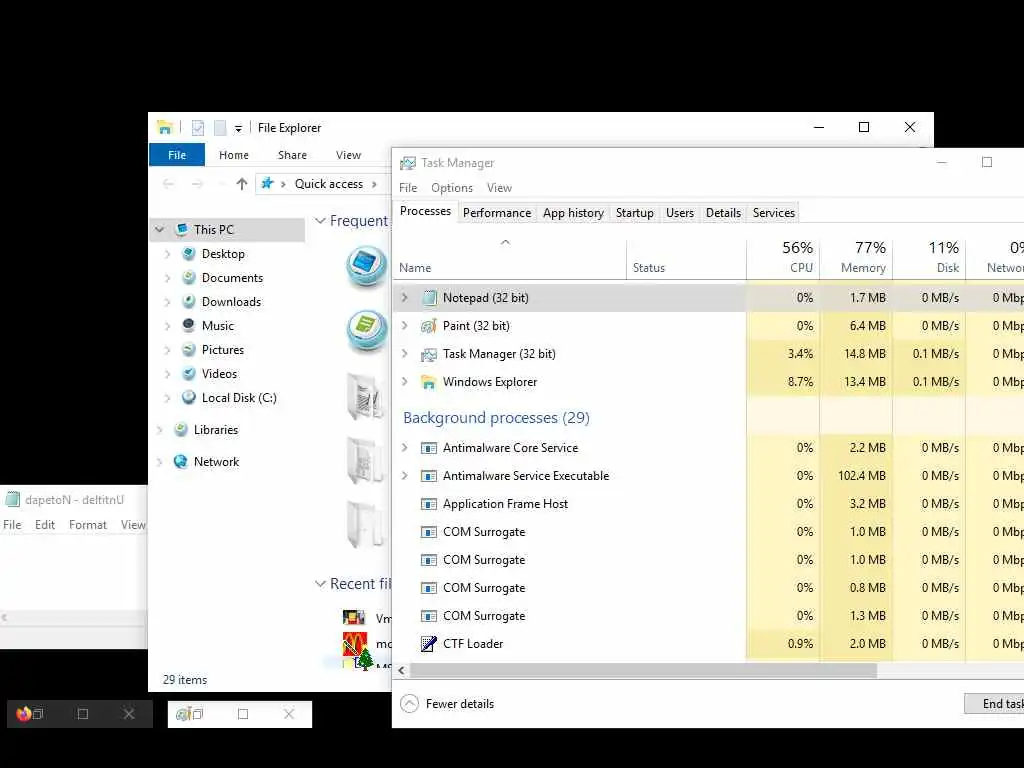Screen dimensions: 1024x768
Task: Collapse the This PC tree node
Action: click(160, 230)
